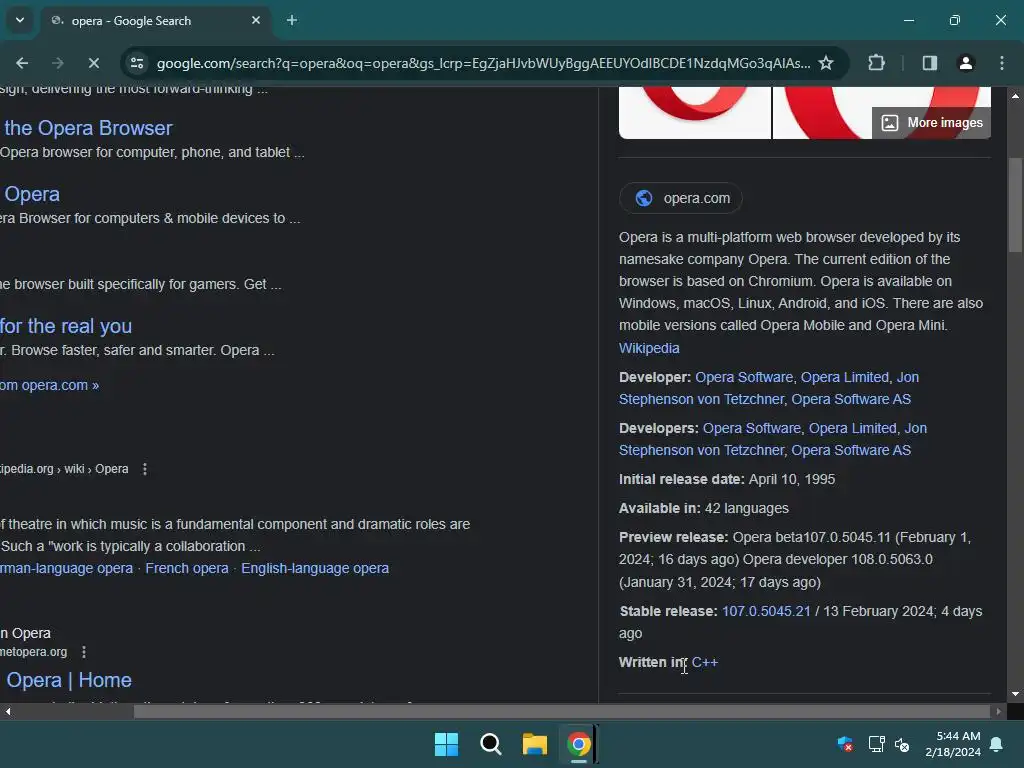Click the horizontal scrollbar thumb
The width and height of the screenshot is (1024, 768).
562,711
